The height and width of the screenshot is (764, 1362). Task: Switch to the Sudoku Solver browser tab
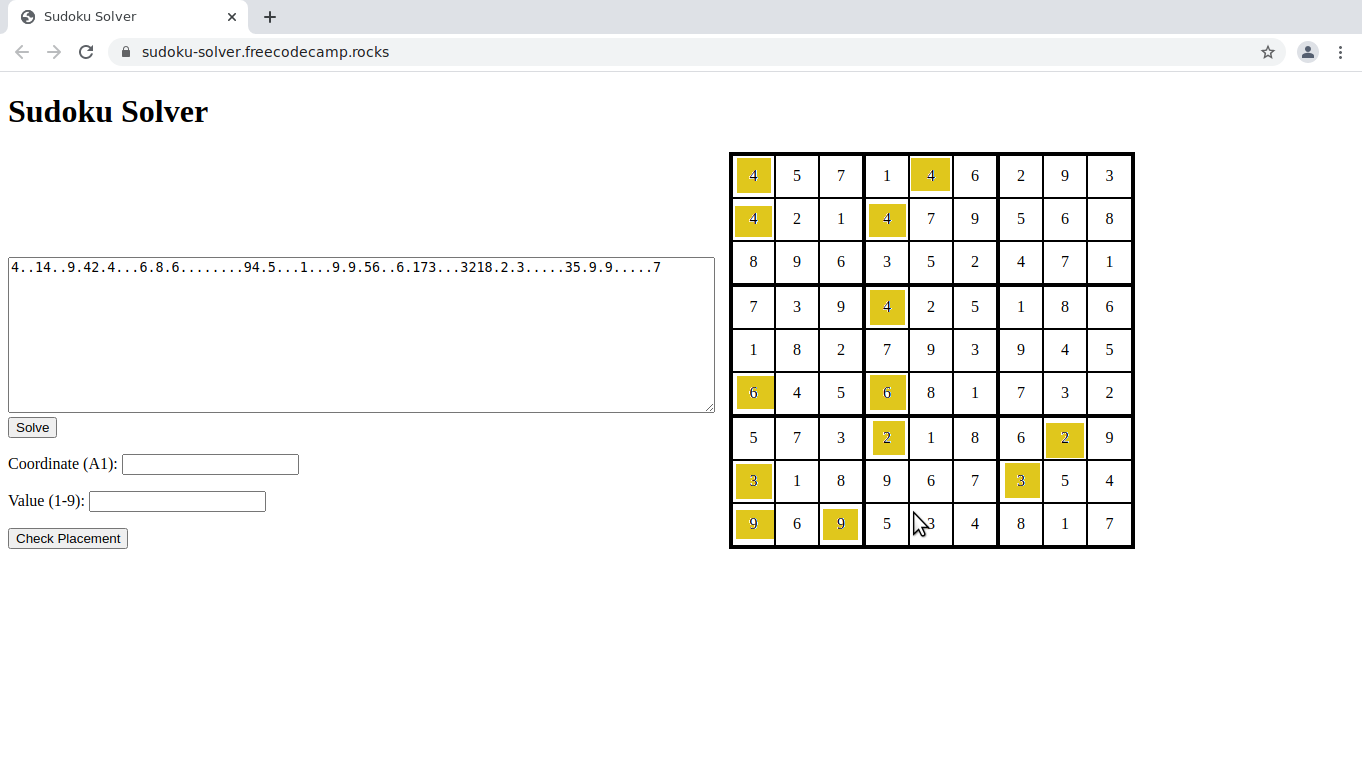tap(120, 16)
